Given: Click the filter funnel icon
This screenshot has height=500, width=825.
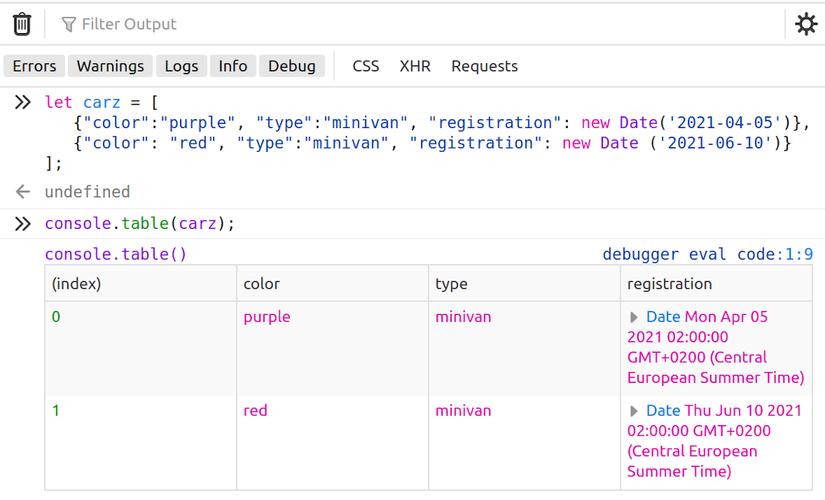Looking at the screenshot, I should tap(69, 24).
